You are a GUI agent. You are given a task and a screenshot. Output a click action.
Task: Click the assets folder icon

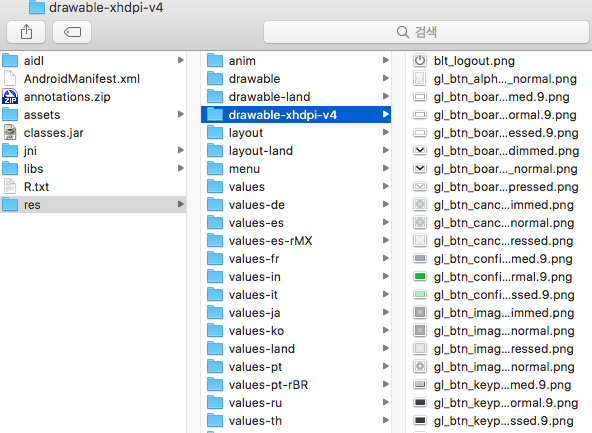(10, 114)
